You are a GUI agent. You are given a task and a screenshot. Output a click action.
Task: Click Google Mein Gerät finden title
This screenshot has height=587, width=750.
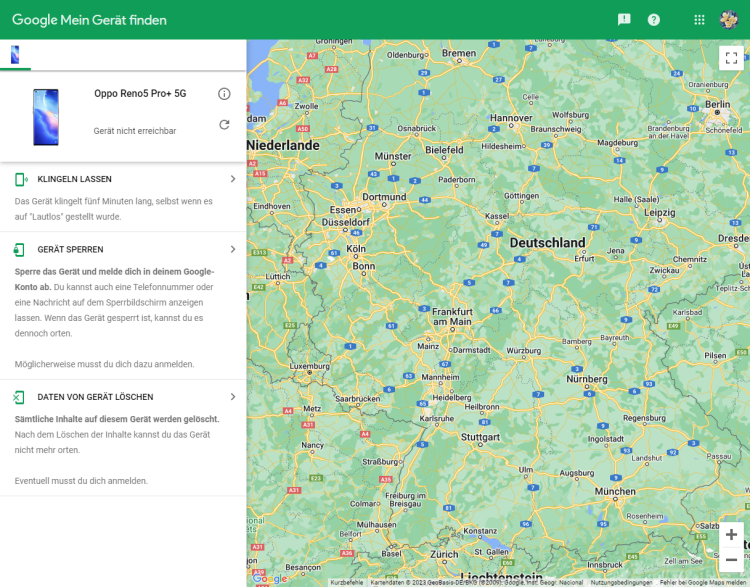[89, 20]
